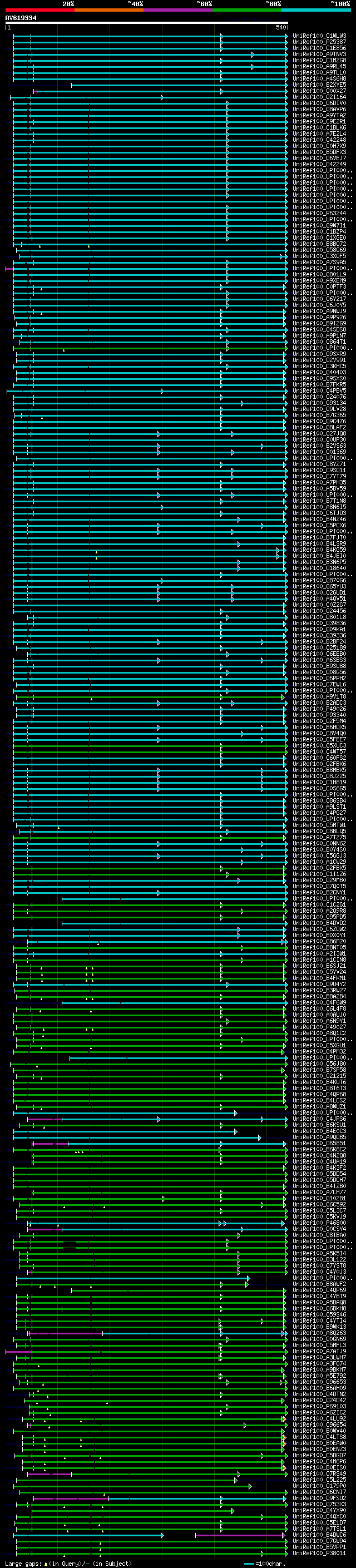Select the UniRef100_A7S9A5 label

(319, 262)
